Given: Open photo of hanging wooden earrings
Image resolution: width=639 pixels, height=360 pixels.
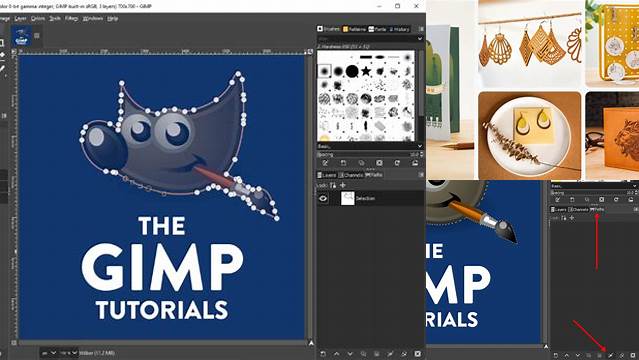Looking at the screenshot, I should point(530,44).
